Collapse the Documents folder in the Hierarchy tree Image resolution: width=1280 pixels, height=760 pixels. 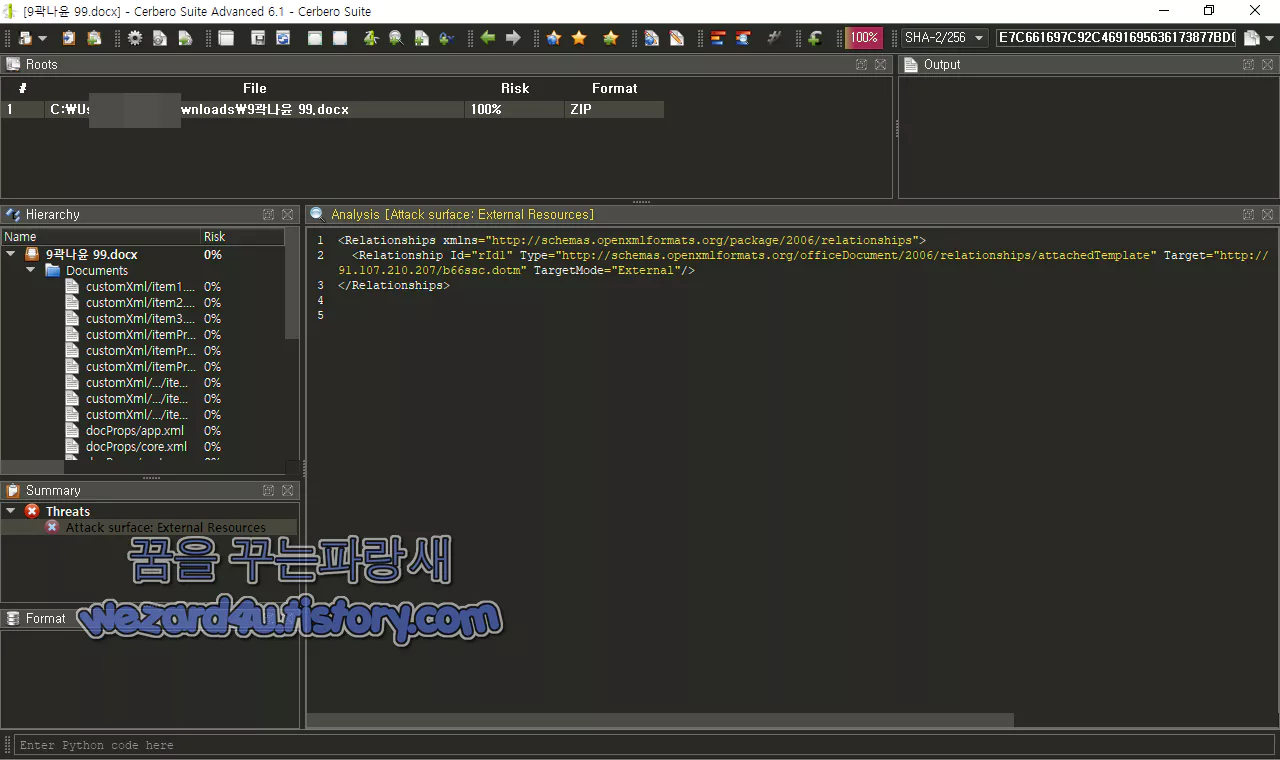coord(30,270)
